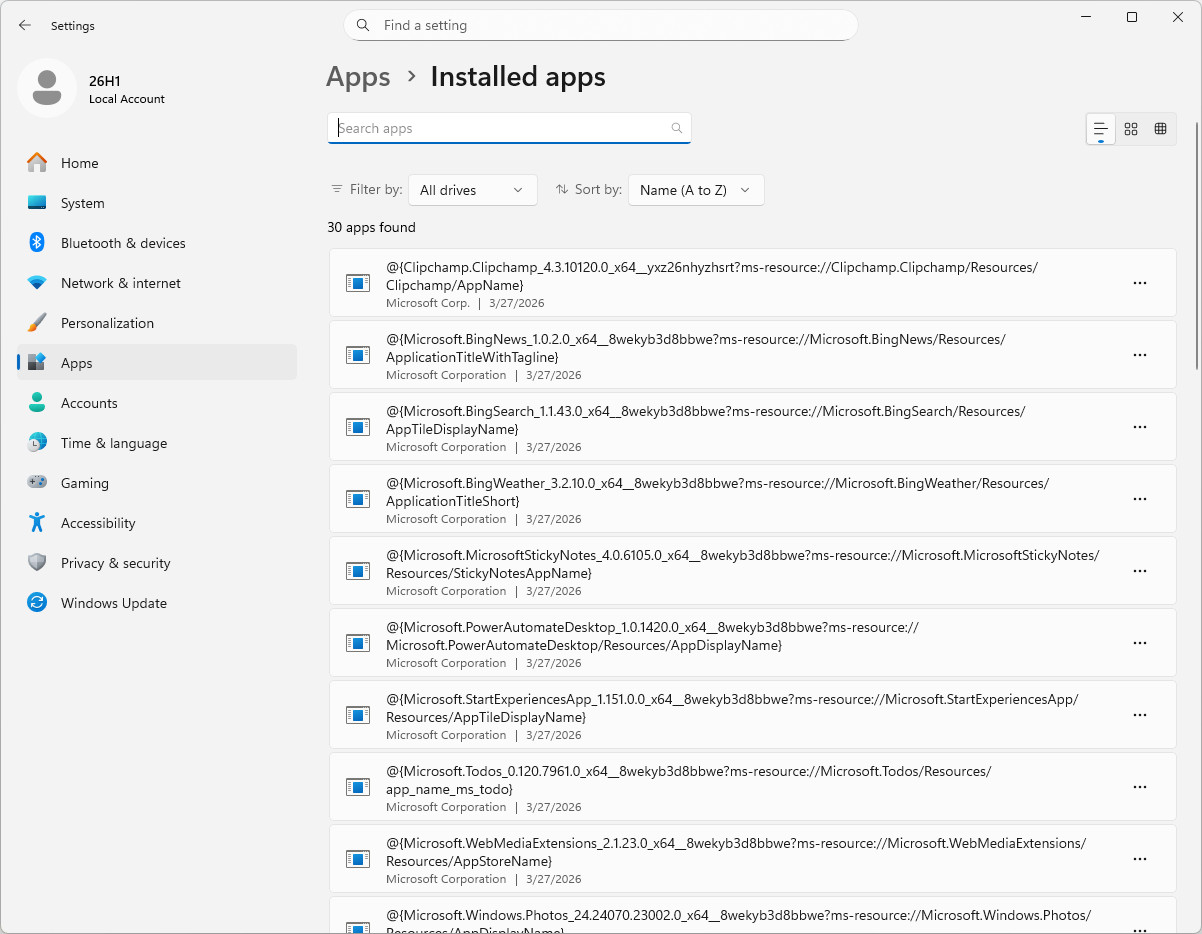The height and width of the screenshot is (934, 1202).
Task: Open Network & internet settings
Action: pyautogui.click(x=157, y=283)
